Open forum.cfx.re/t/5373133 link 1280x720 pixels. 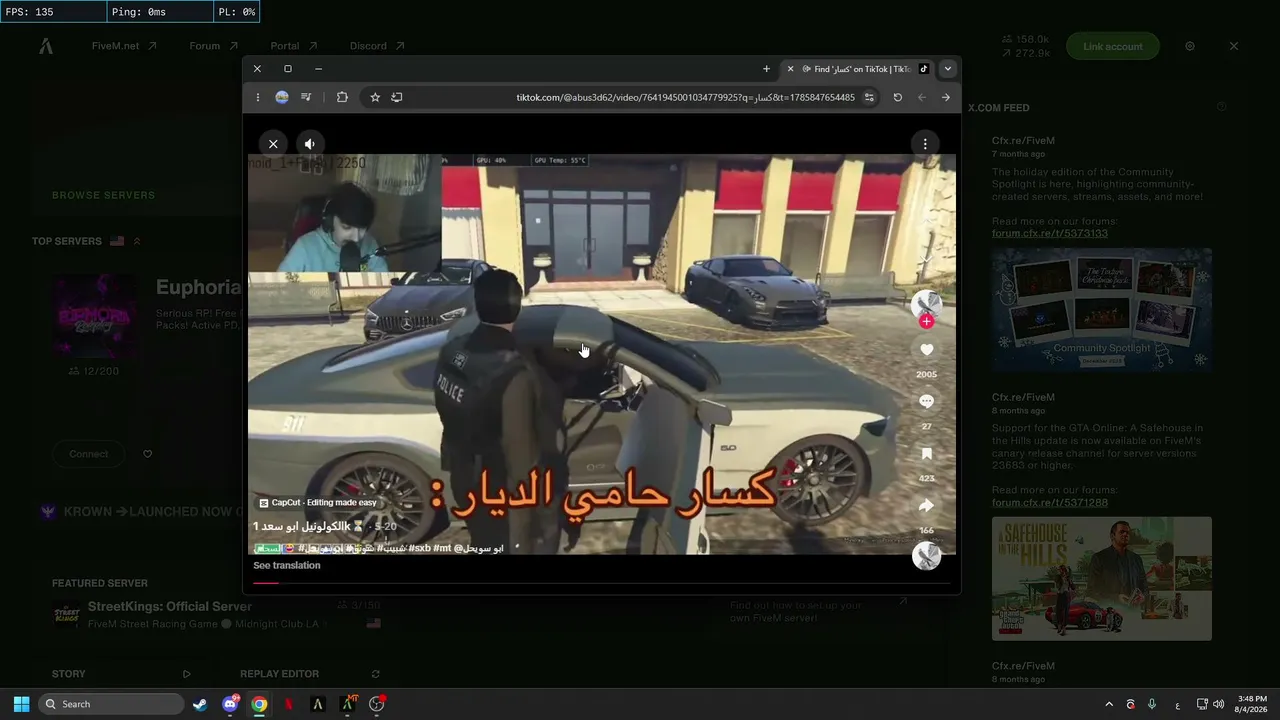[1050, 233]
